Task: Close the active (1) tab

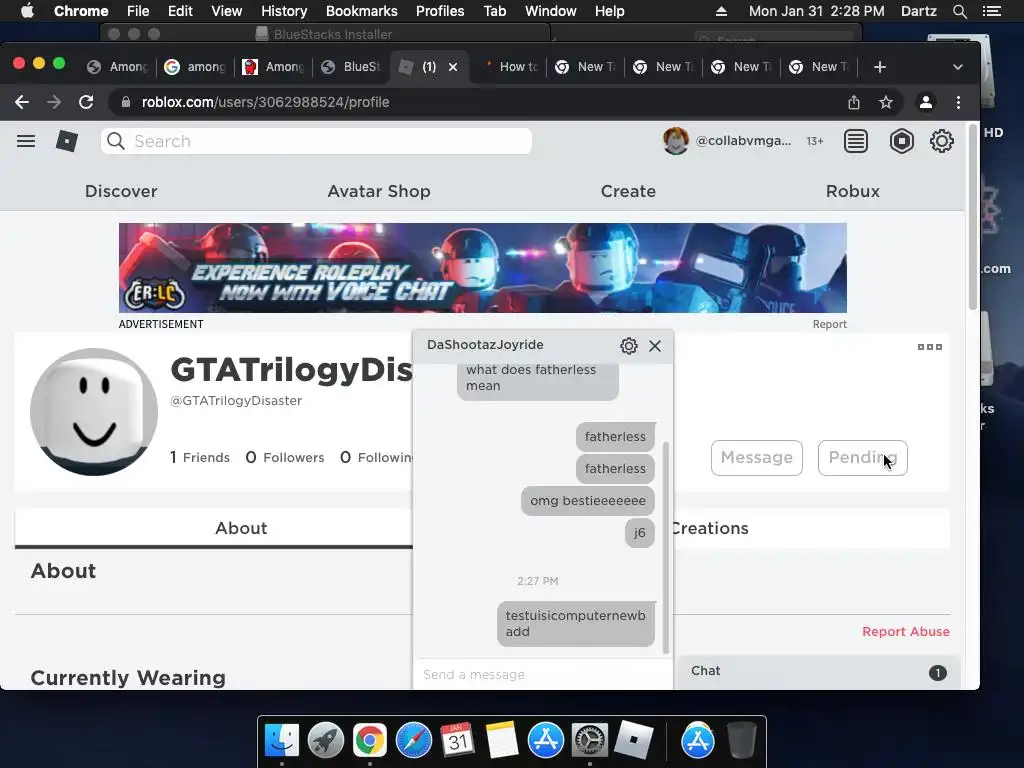Action: [453, 67]
